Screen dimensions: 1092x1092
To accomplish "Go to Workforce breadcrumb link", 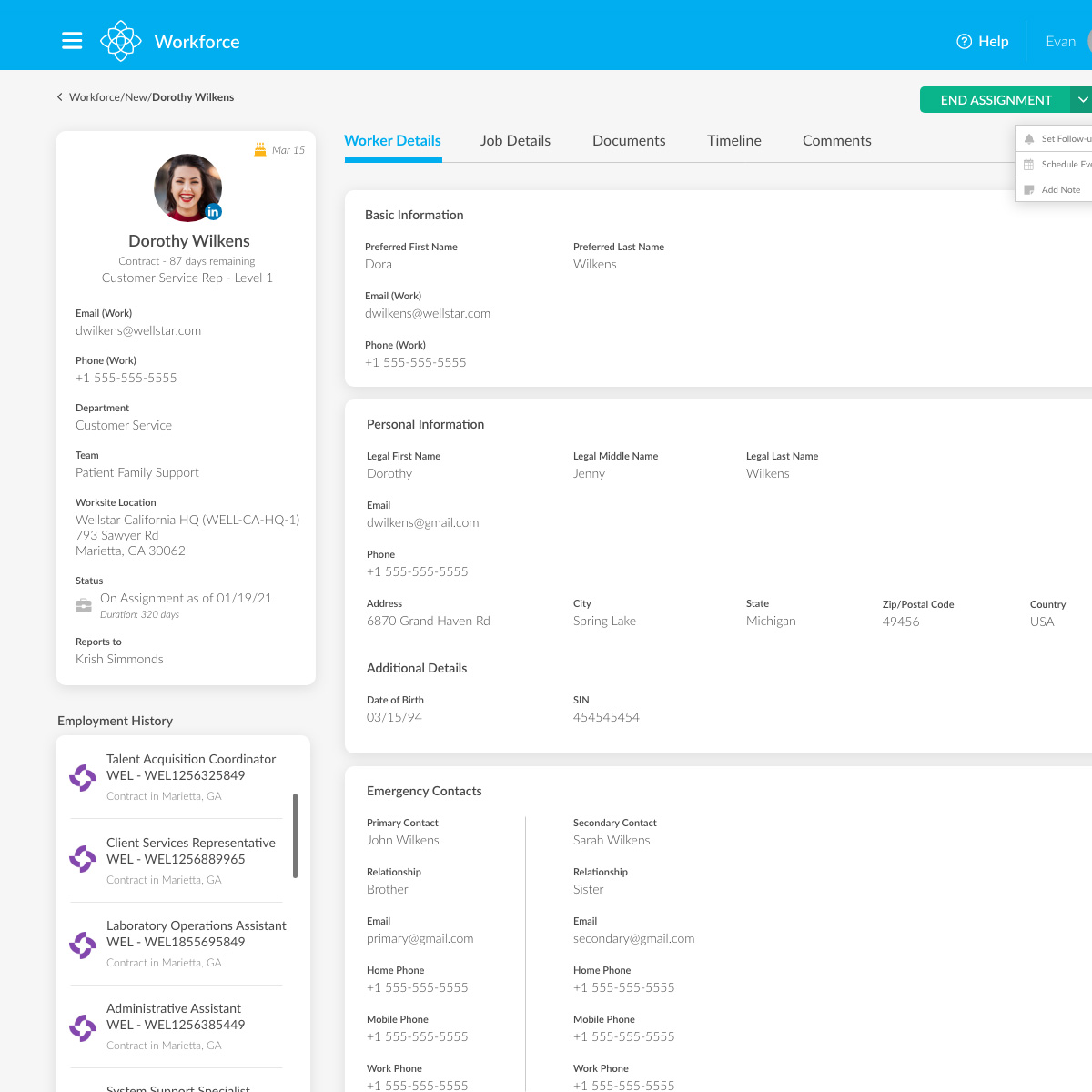I will [x=95, y=97].
